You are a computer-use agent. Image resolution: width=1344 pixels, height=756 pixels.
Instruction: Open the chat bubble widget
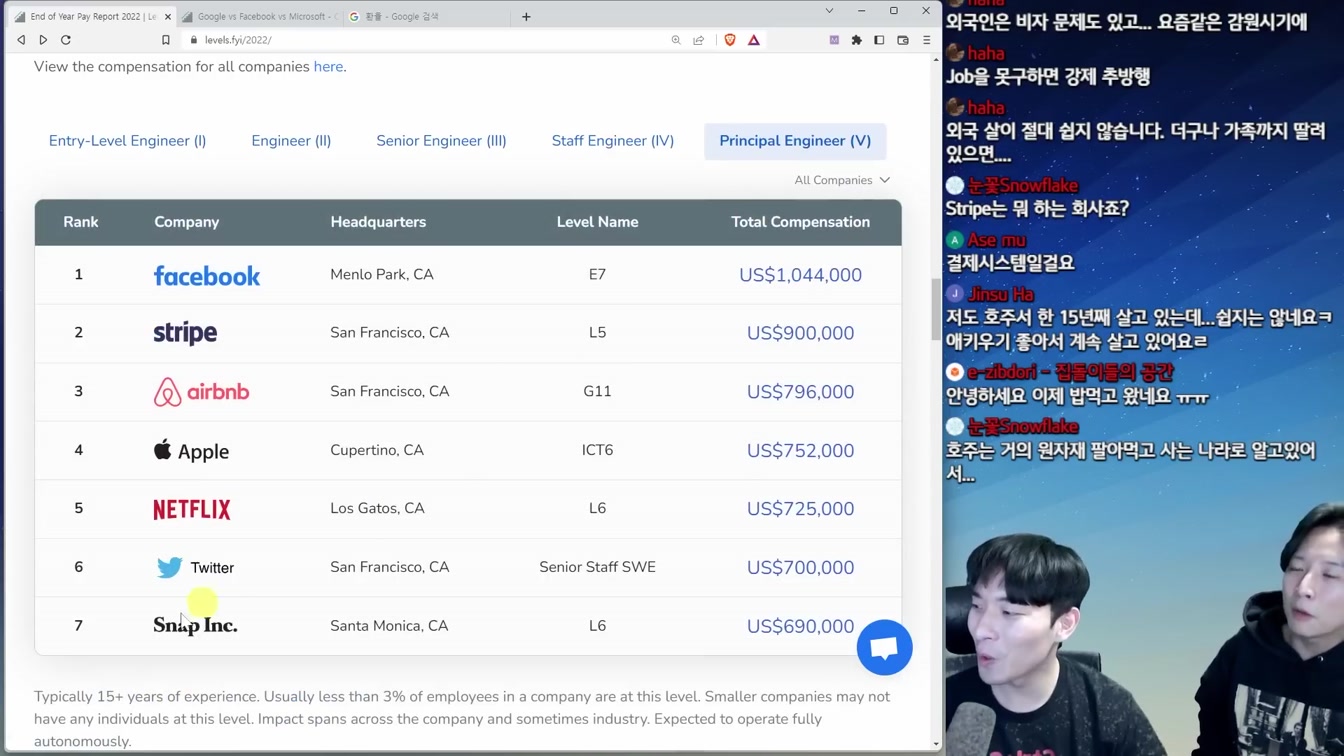coord(885,647)
